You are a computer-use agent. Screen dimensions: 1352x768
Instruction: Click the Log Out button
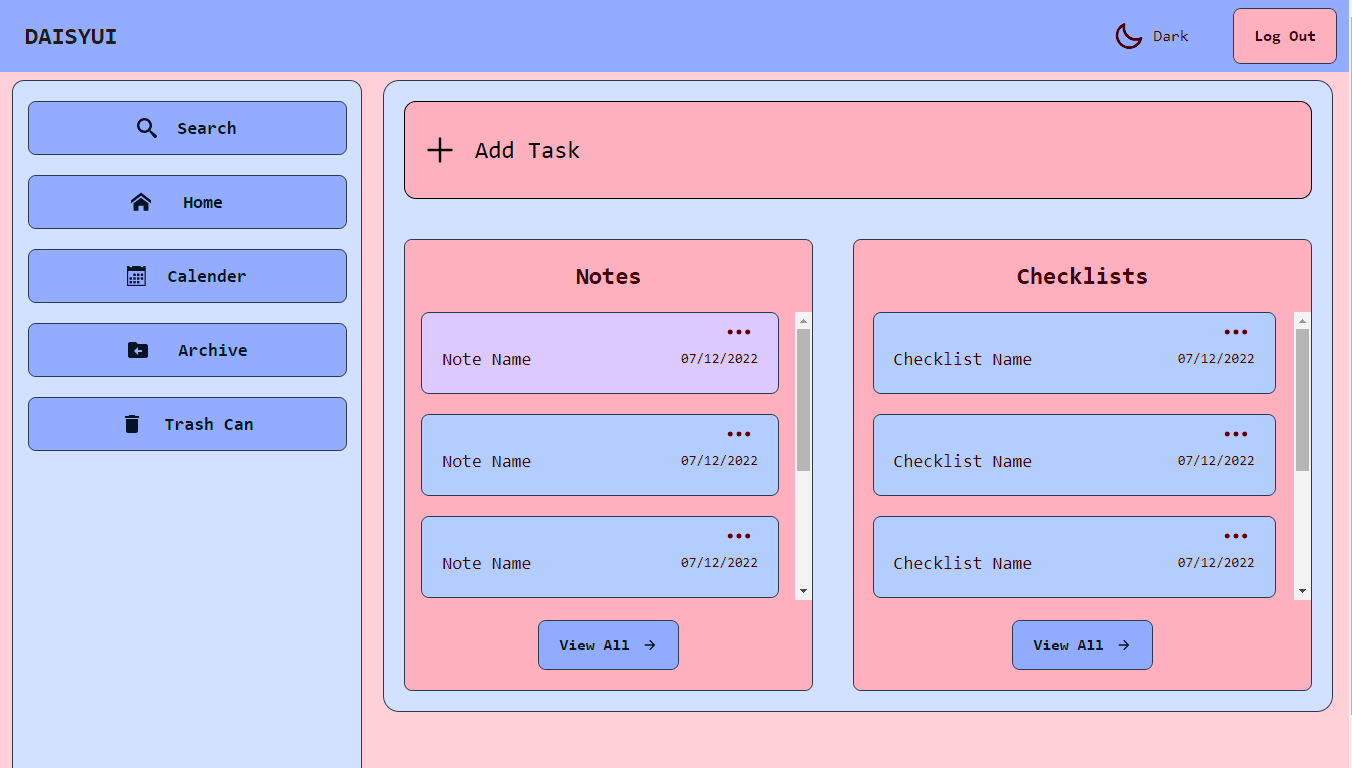point(1285,36)
